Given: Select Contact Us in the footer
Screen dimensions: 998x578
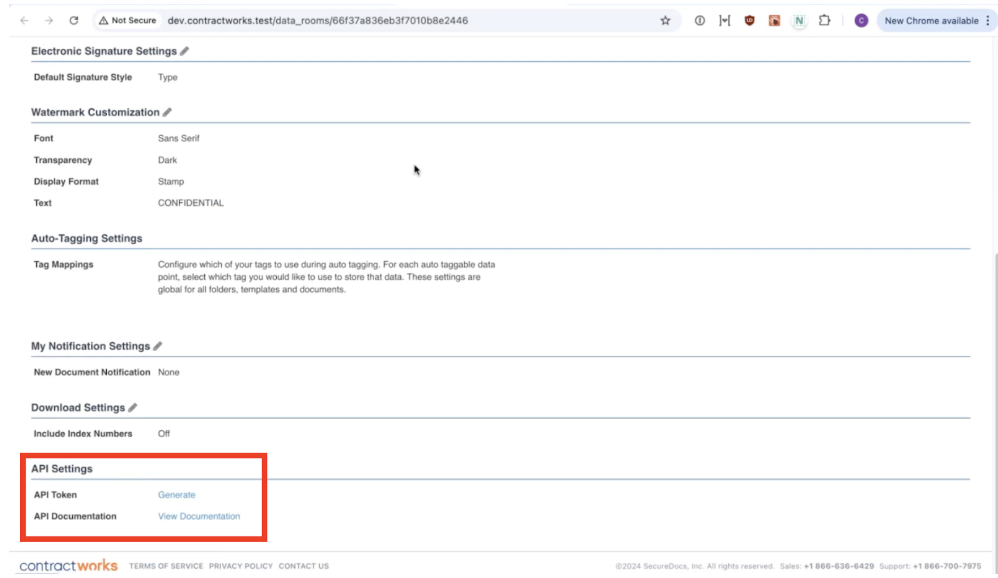Looking at the screenshot, I should pos(302,565).
